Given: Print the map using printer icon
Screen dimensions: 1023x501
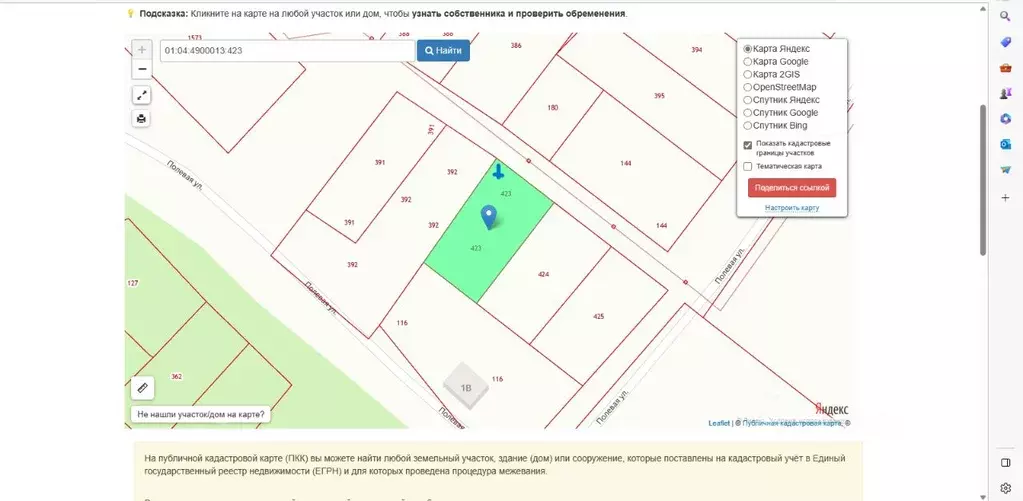Looking at the screenshot, I should click(141, 119).
